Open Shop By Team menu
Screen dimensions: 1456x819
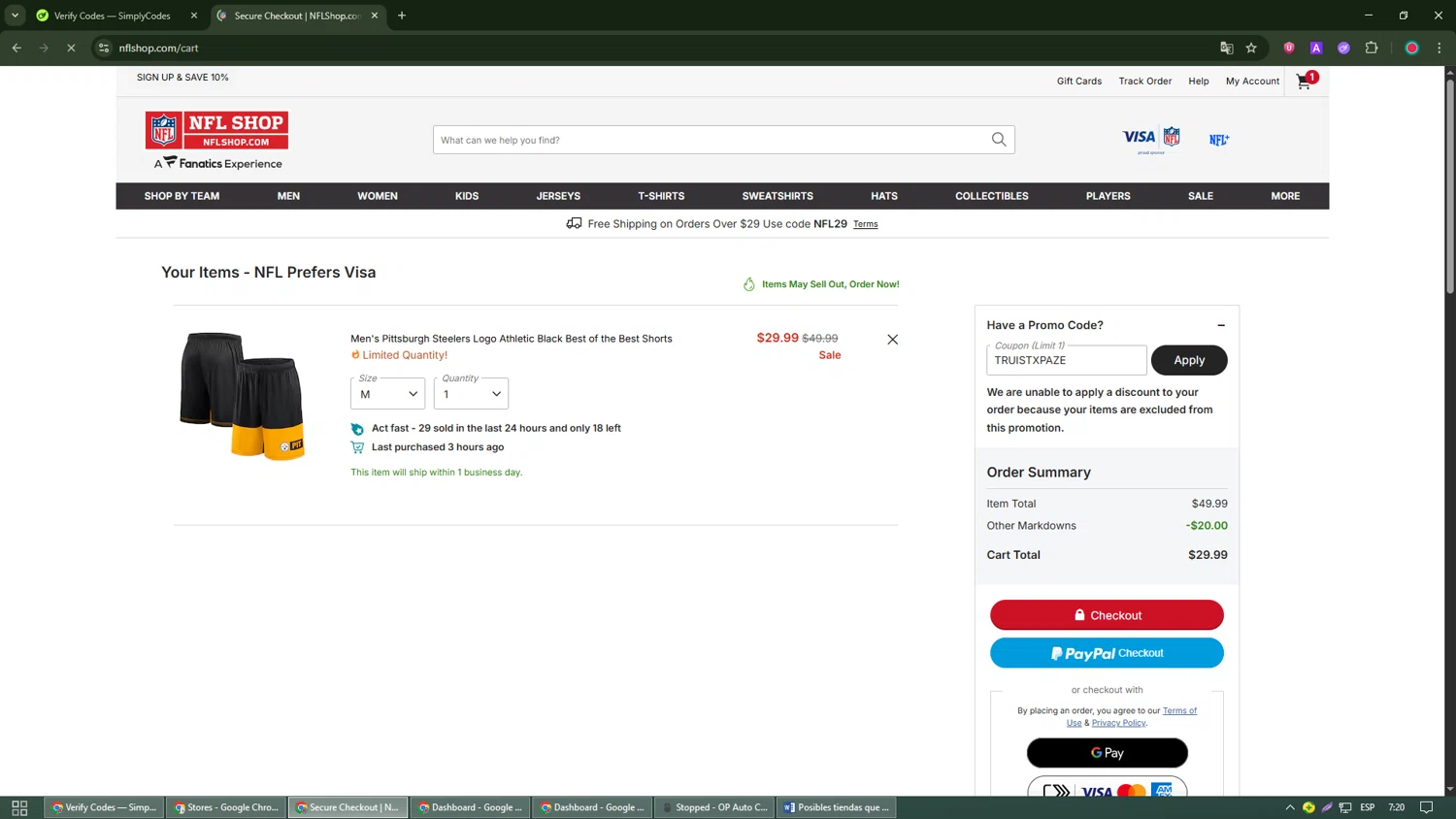182,196
